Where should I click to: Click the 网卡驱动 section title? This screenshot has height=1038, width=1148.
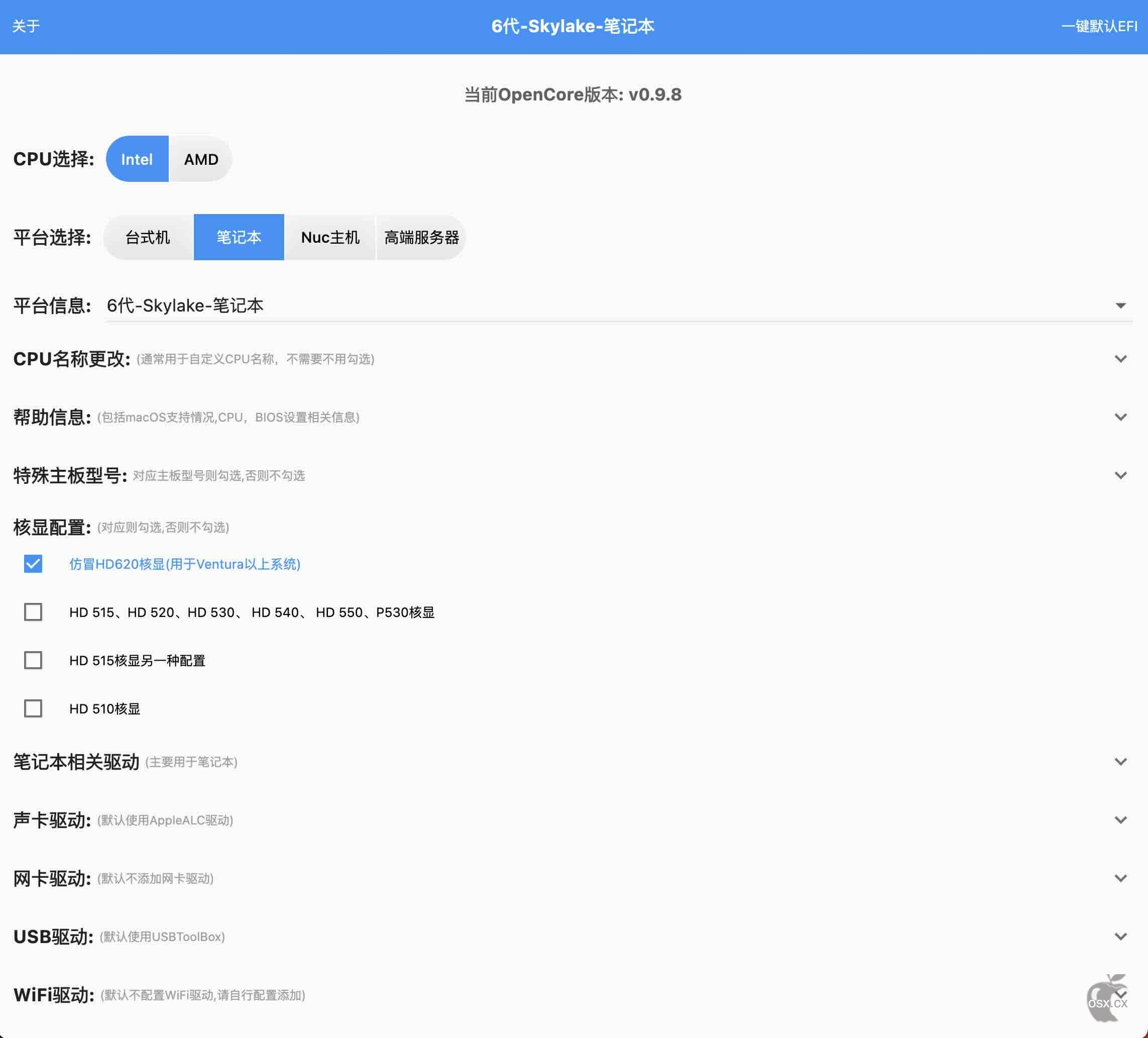point(52,878)
